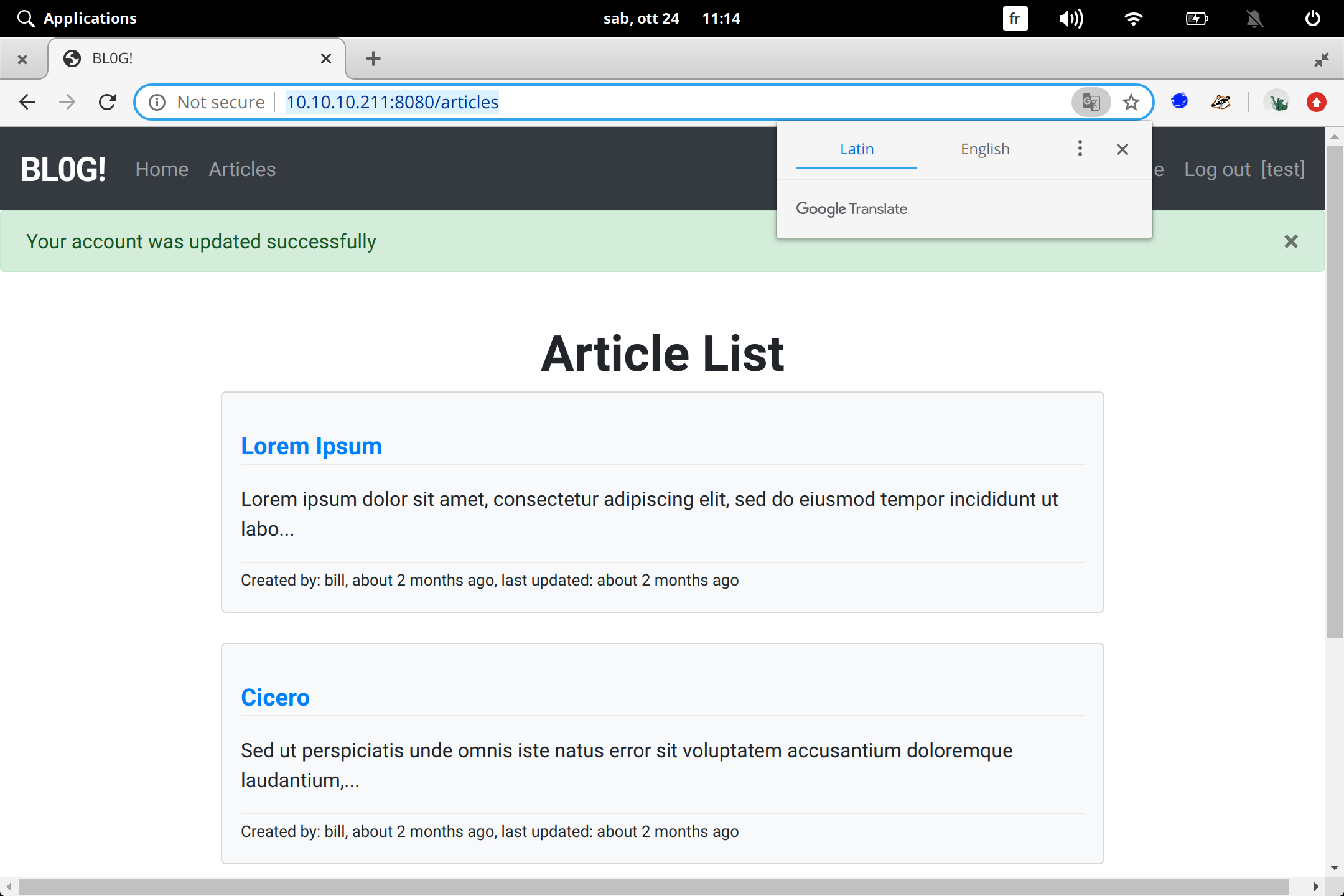Viewport: 1344px width, 896px height.
Task: Switch to English tab in translate popup
Action: tap(984, 149)
